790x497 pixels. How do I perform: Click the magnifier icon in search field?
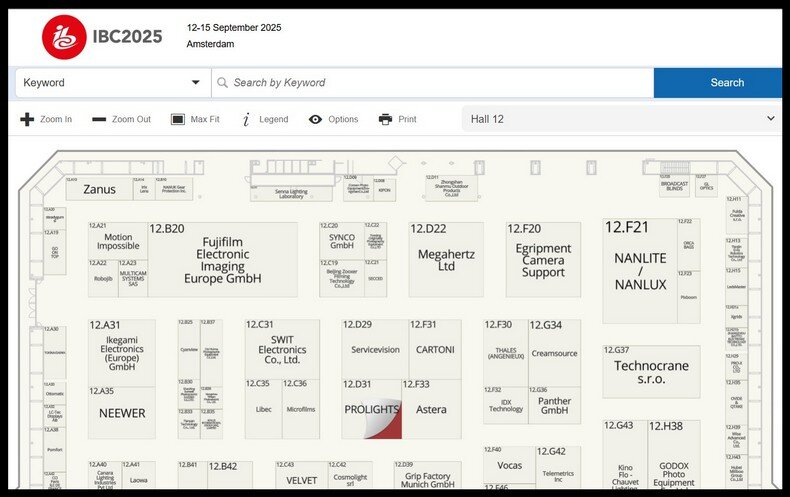(x=222, y=83)
